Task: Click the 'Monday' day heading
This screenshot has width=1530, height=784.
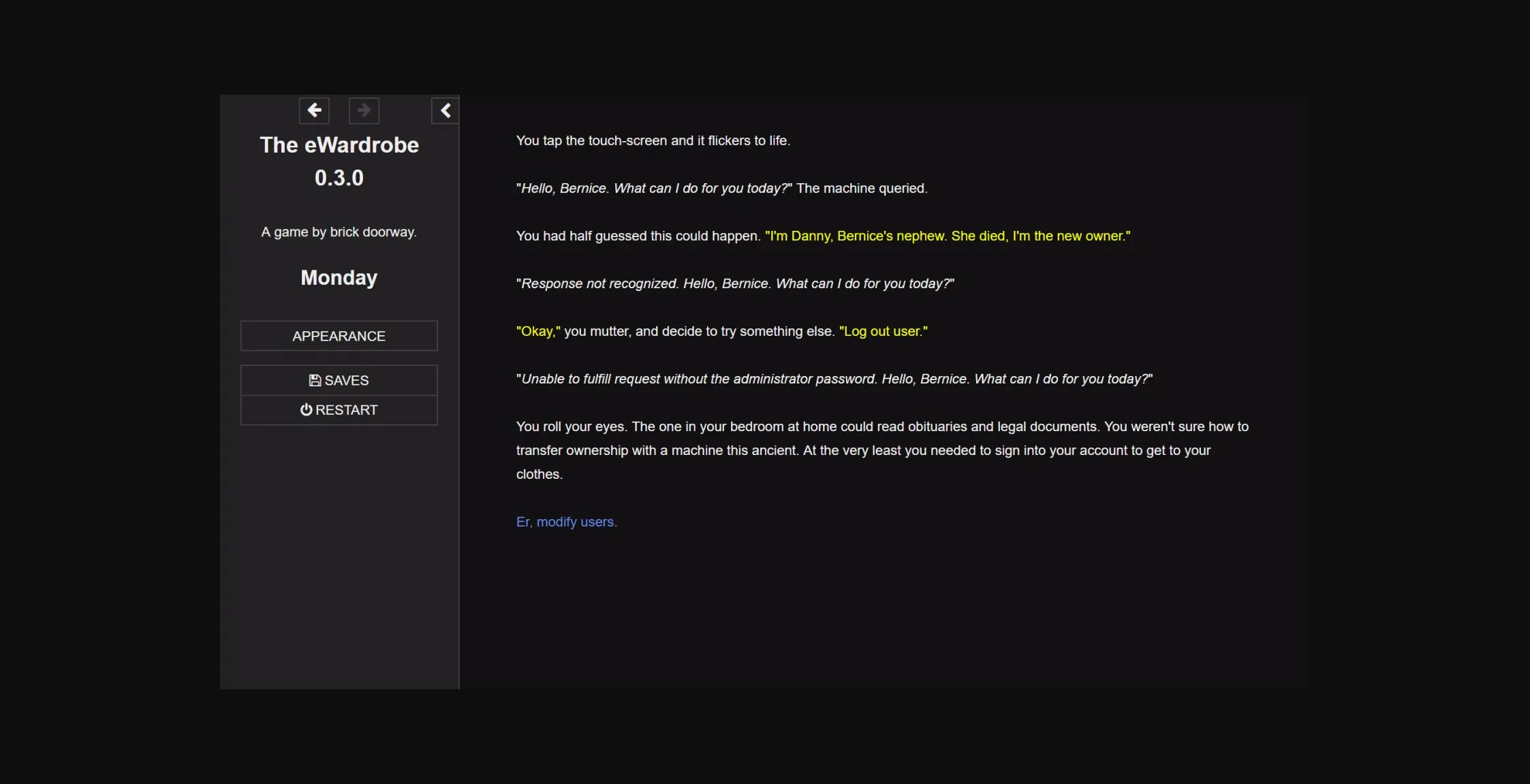Action: (339, 277)
